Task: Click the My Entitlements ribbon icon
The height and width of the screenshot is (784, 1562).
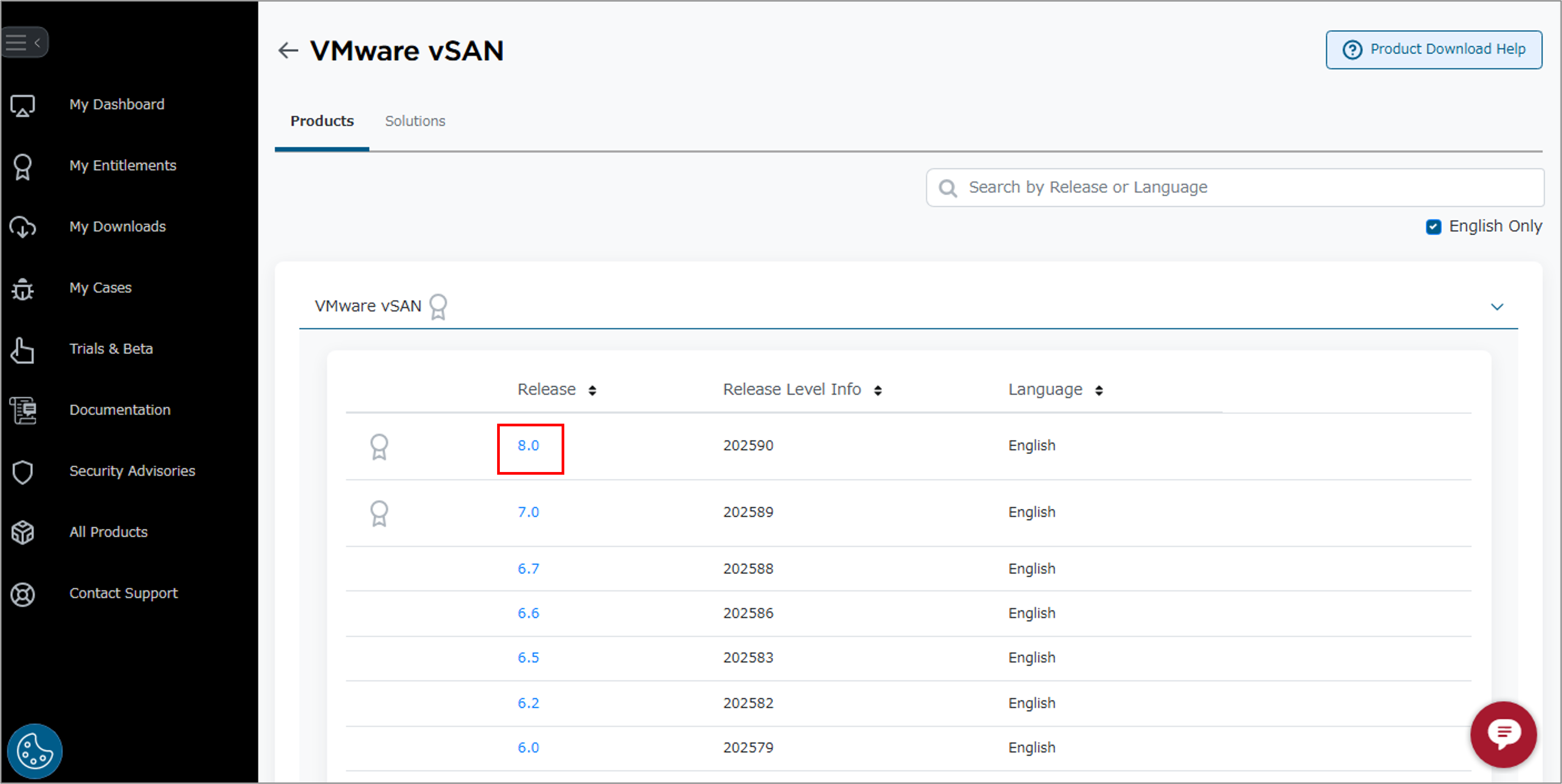Action: tap(22, 167)
